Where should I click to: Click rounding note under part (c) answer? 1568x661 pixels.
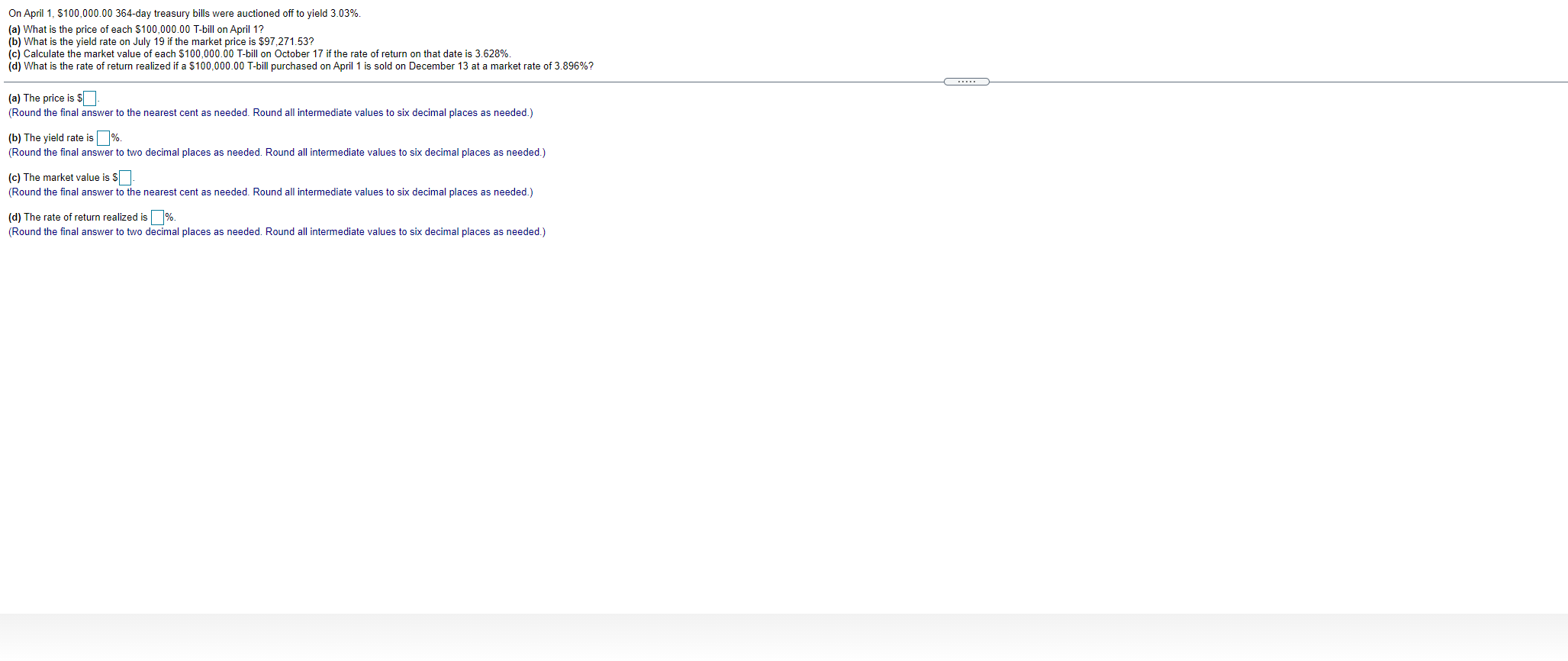[271, 192]
